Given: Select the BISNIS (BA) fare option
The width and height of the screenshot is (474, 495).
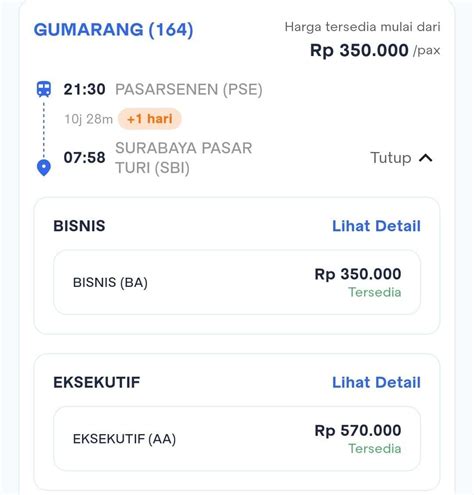Looking at the screenshot, I should 237,282.
